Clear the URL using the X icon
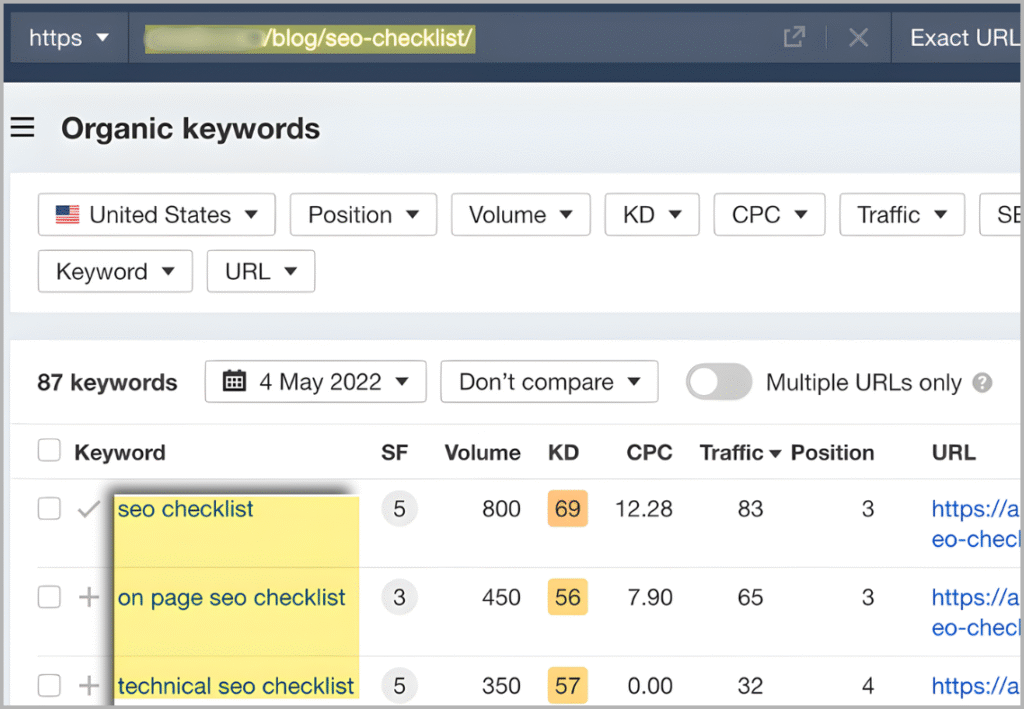The width and height of the screenshot is (1024, 709). [x=858, y=37]
